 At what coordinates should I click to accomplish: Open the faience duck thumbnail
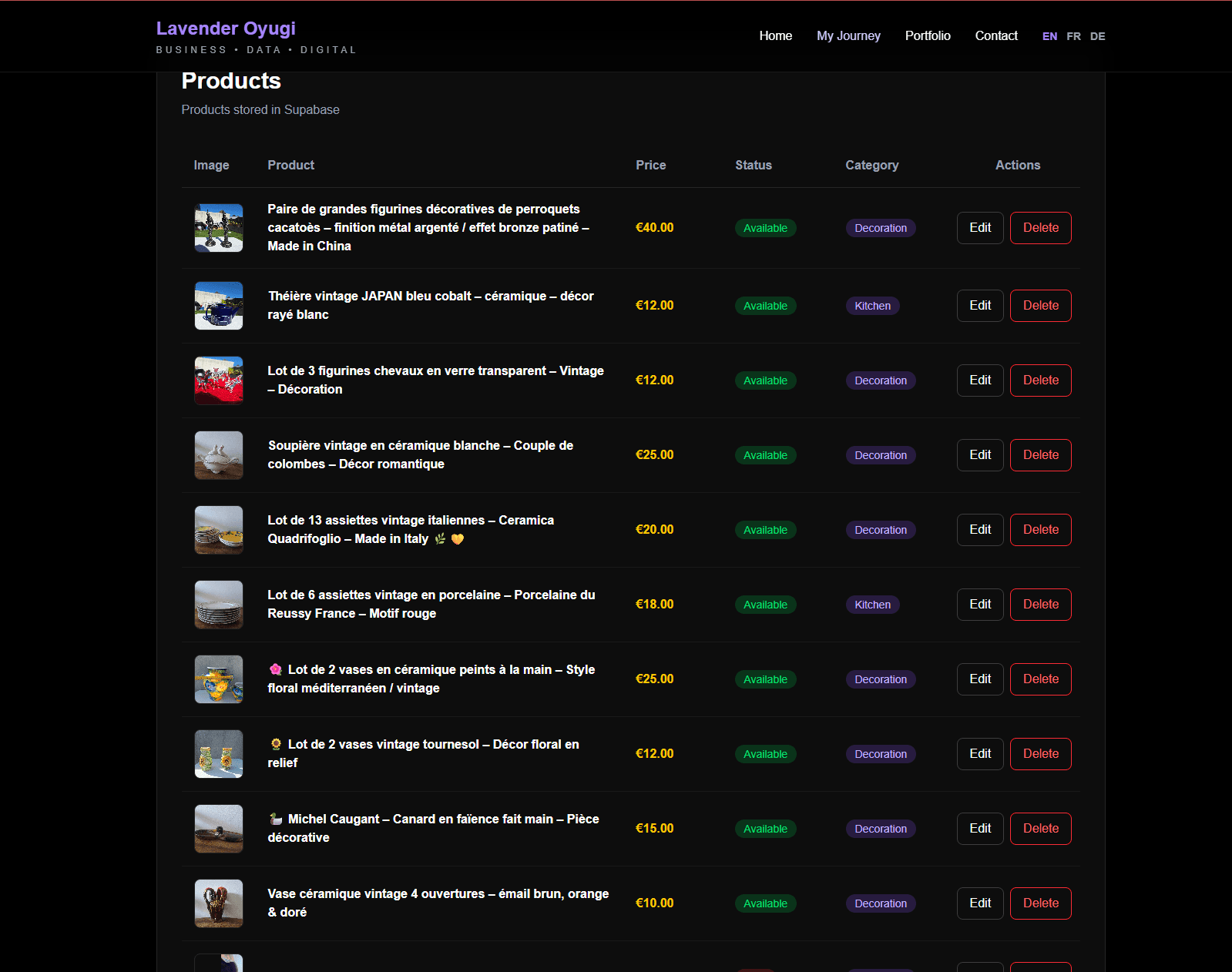(219, 829)
